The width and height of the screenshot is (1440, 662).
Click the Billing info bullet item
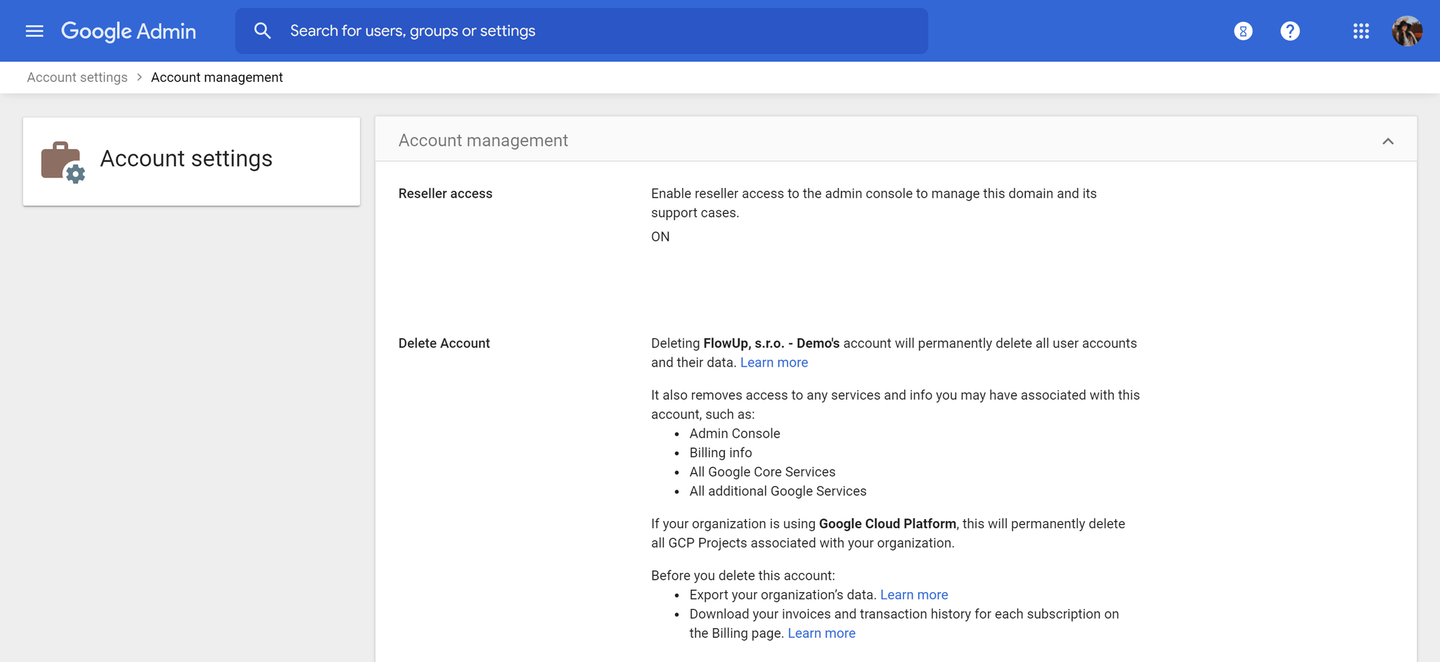[x=720, y=452]
